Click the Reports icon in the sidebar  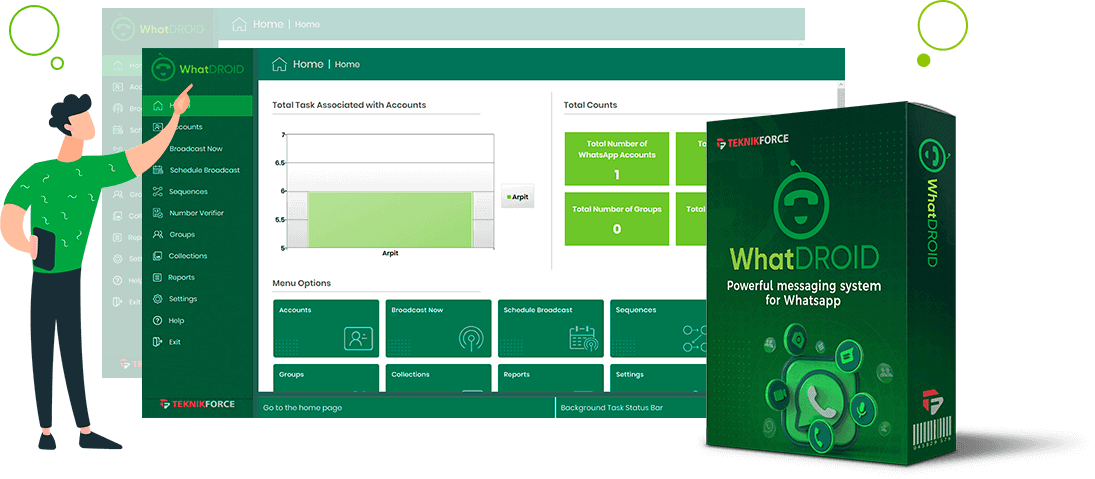tap(158, 278)
